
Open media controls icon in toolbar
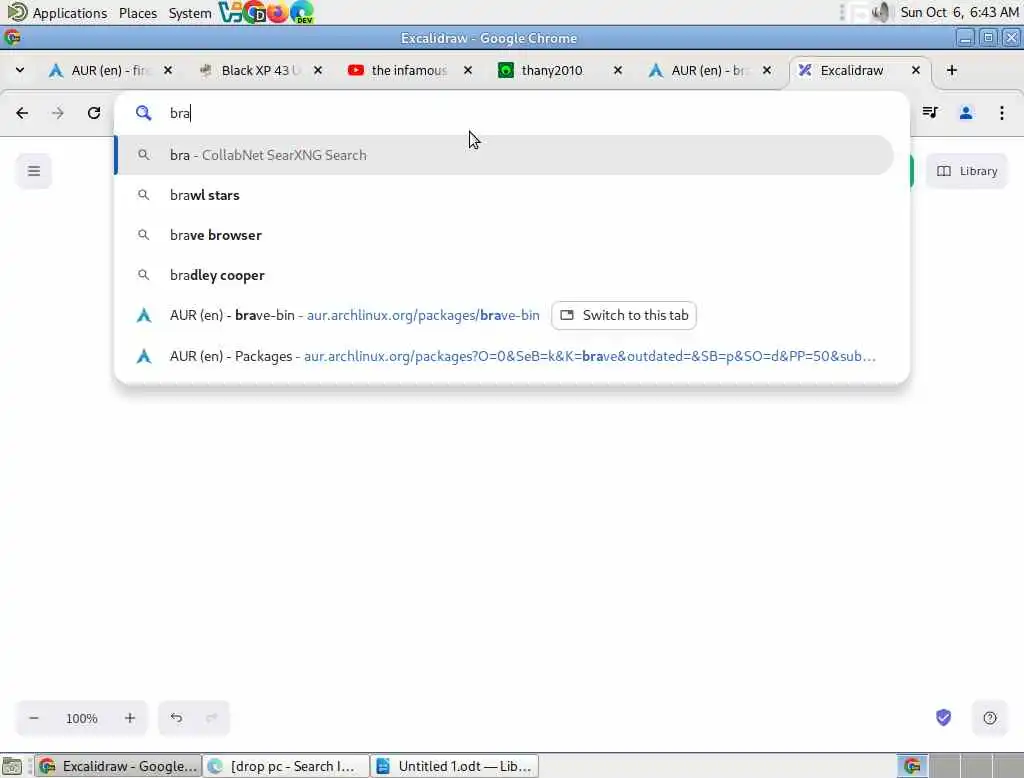click(930, 113)
